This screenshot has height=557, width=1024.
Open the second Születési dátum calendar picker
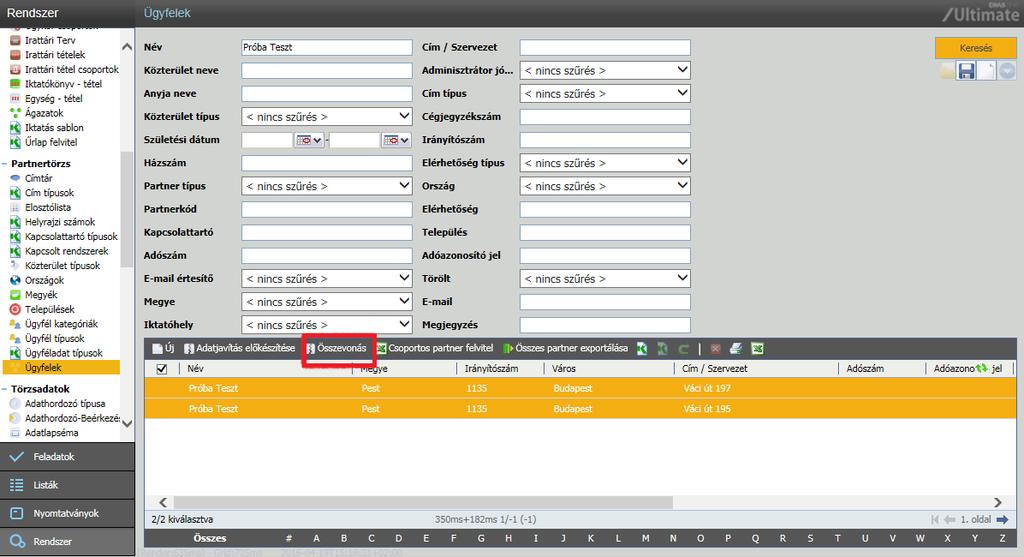tap(396, 140)
